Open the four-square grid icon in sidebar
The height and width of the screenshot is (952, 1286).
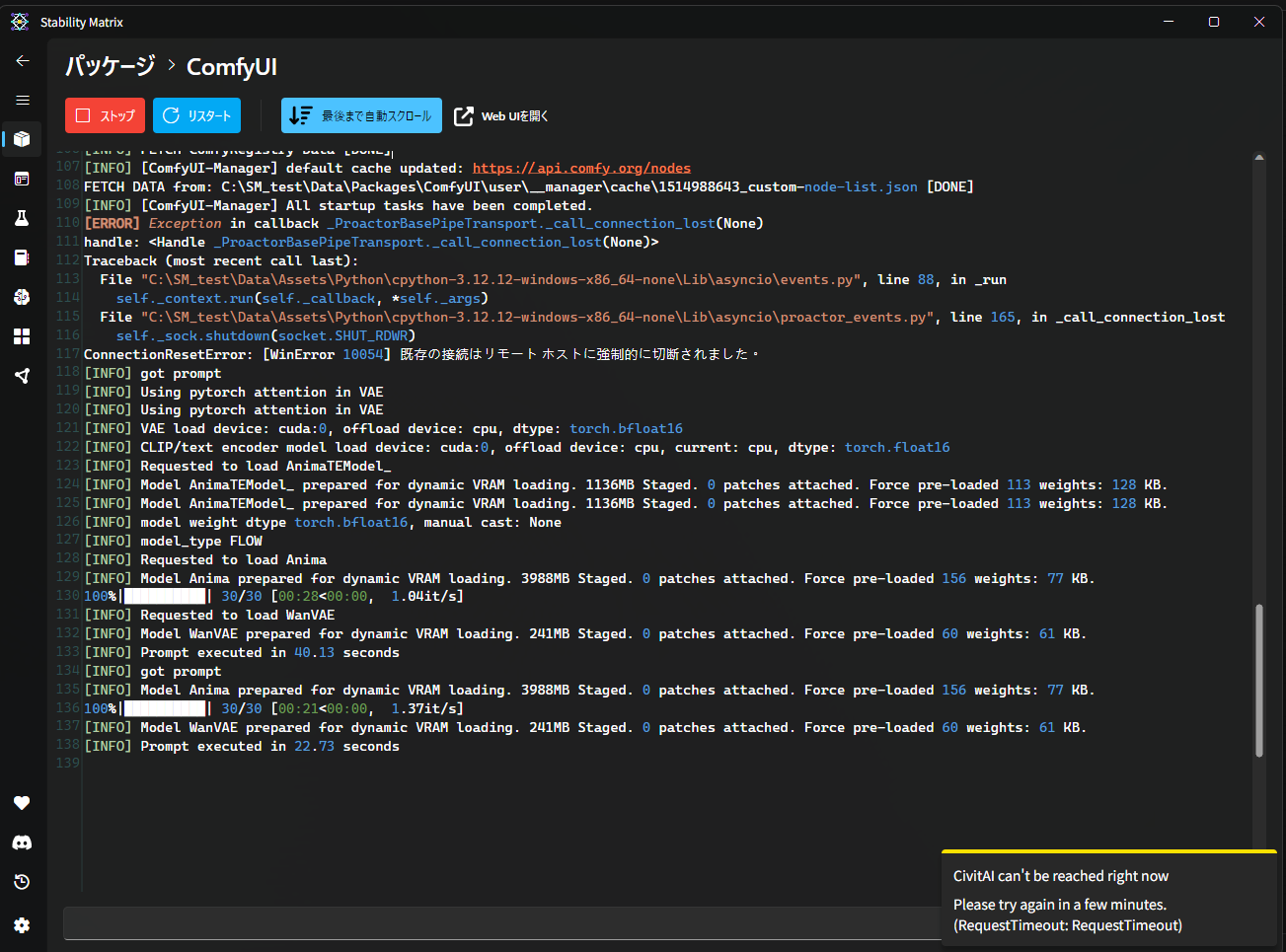pos(22,336)
